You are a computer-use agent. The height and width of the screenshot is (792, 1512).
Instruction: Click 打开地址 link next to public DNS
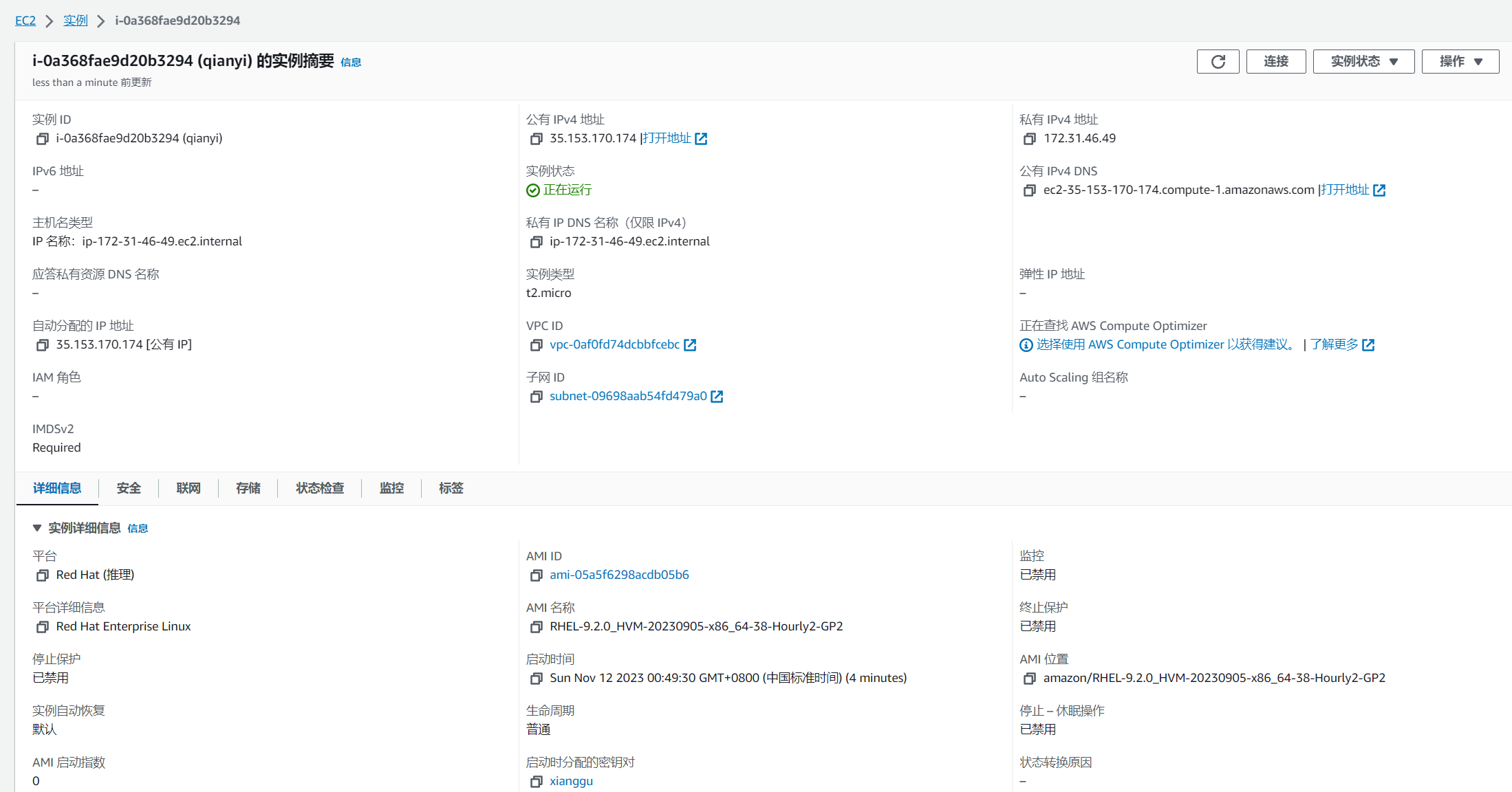tap(1346, 190)
